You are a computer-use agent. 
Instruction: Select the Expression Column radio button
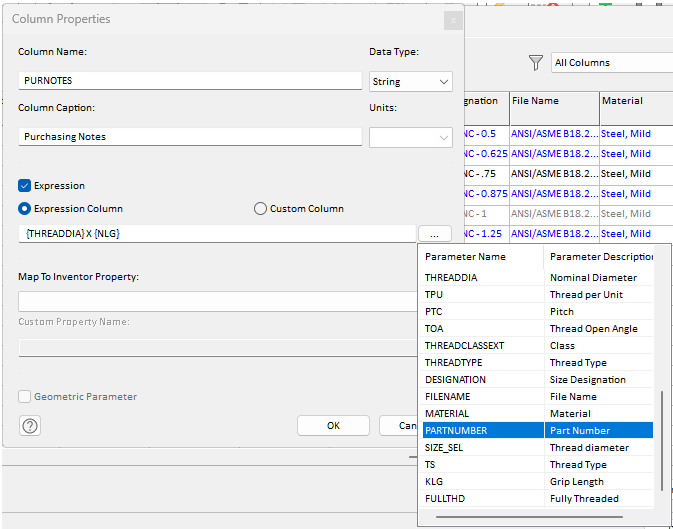(24, 209)
